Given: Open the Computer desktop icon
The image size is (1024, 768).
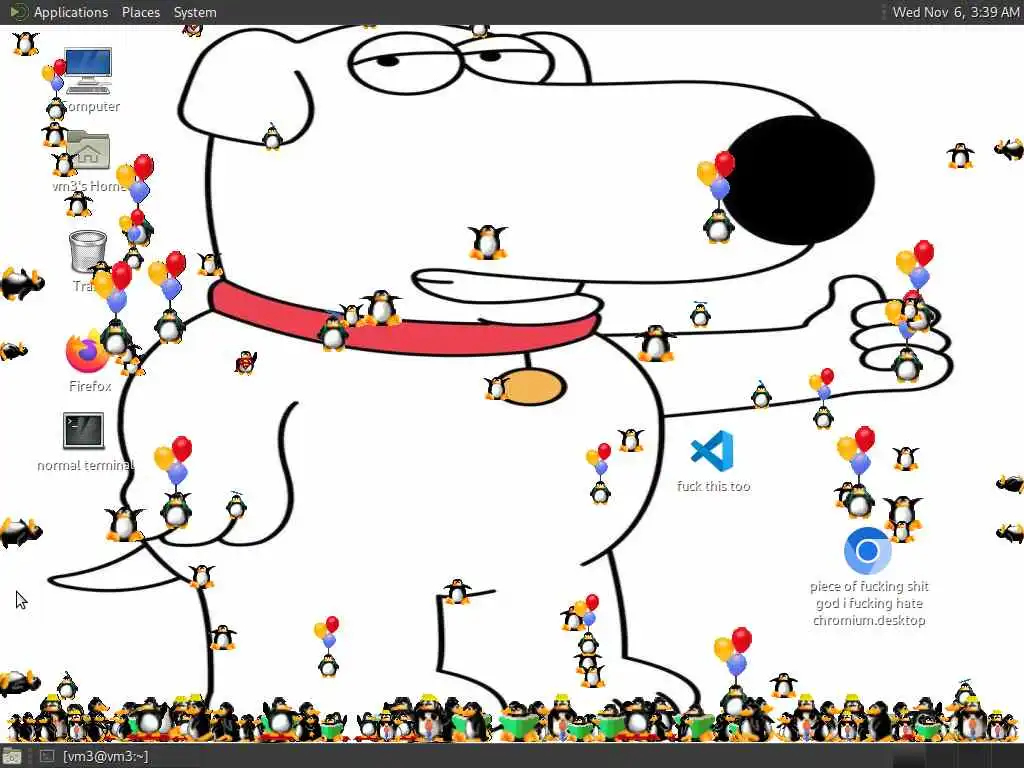Looking at the screenshot, I should pyautogui.click(x=88, y=71).
